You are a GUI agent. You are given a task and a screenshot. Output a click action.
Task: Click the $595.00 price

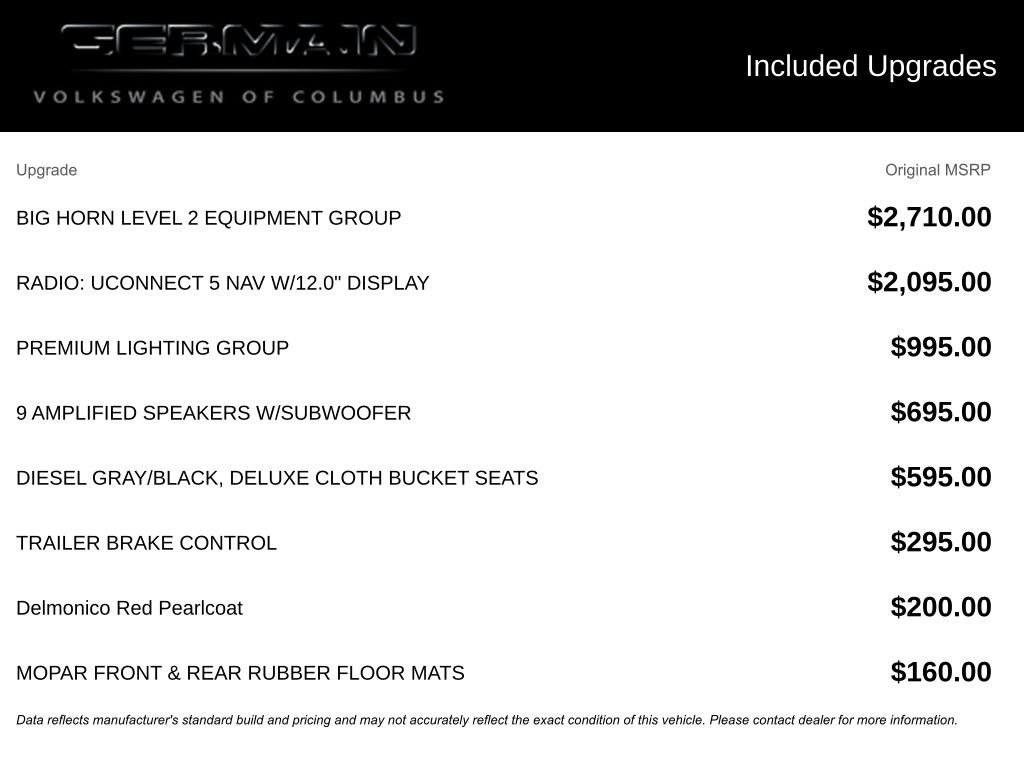click(x=941, y=477)
